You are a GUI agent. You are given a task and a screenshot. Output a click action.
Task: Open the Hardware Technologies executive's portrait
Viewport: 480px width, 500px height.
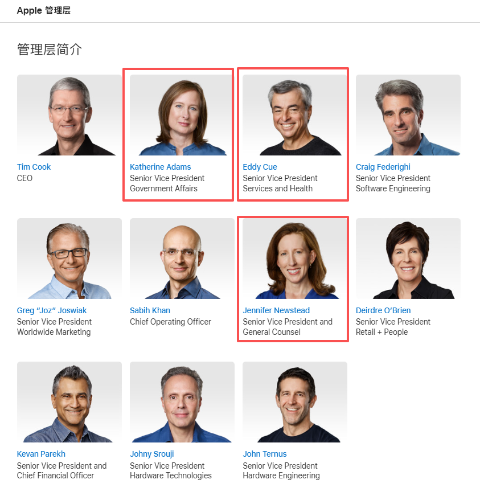click(182, 402)
